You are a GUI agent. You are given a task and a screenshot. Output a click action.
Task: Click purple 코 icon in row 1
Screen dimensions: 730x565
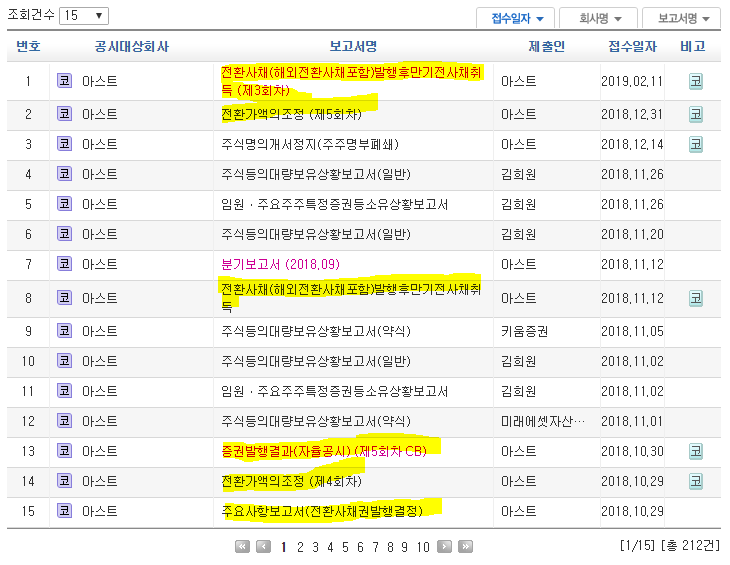click(x=64, y=81)
